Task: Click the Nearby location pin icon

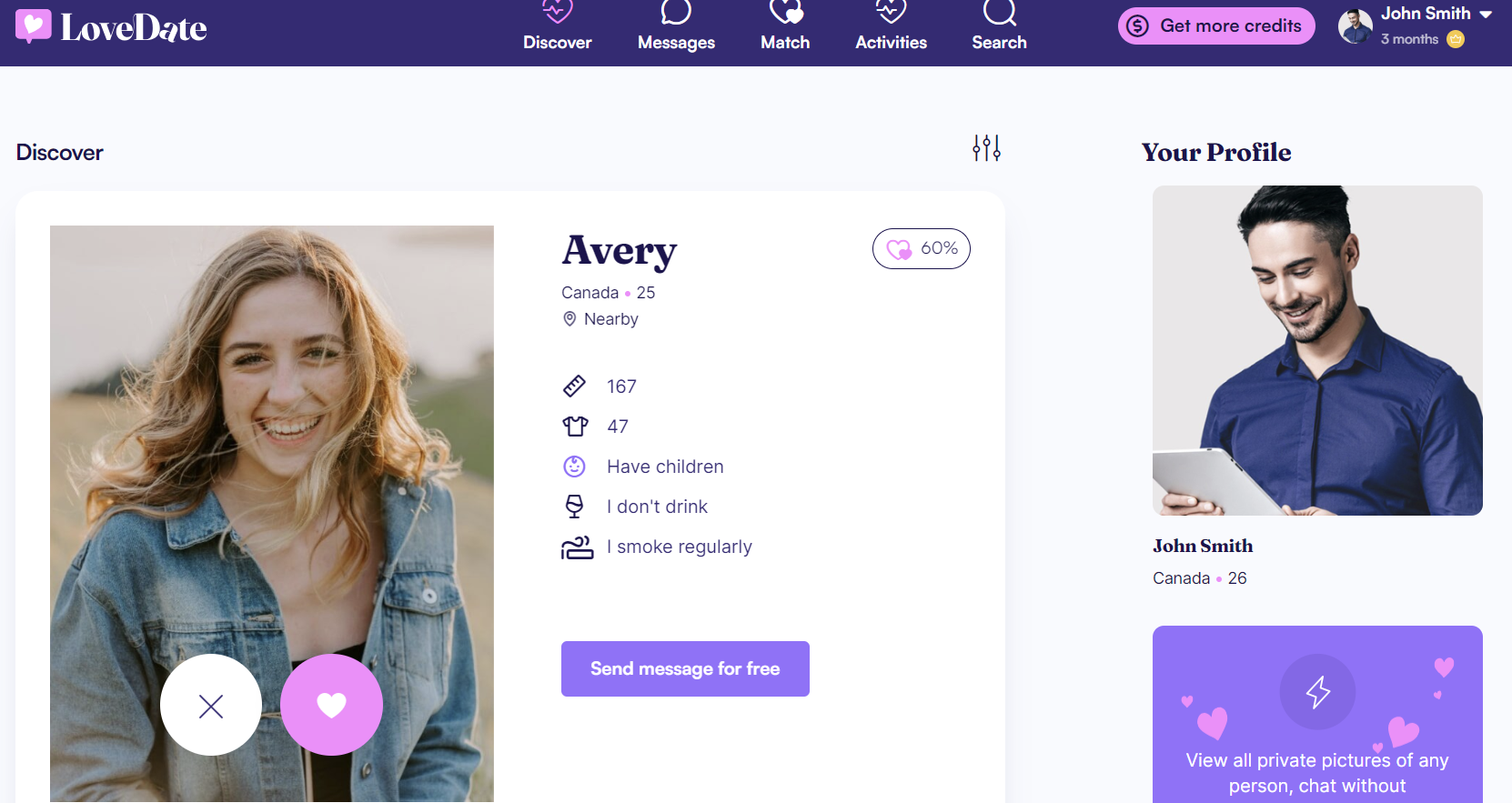Action: coord(570,319)
